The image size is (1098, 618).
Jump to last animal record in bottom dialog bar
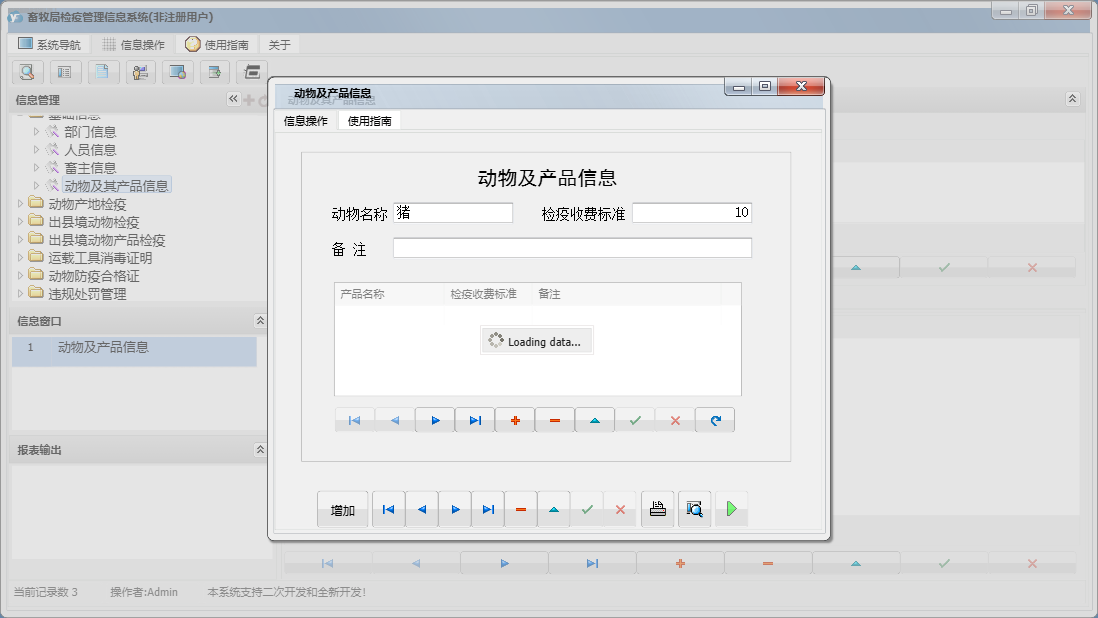[488, 510]
